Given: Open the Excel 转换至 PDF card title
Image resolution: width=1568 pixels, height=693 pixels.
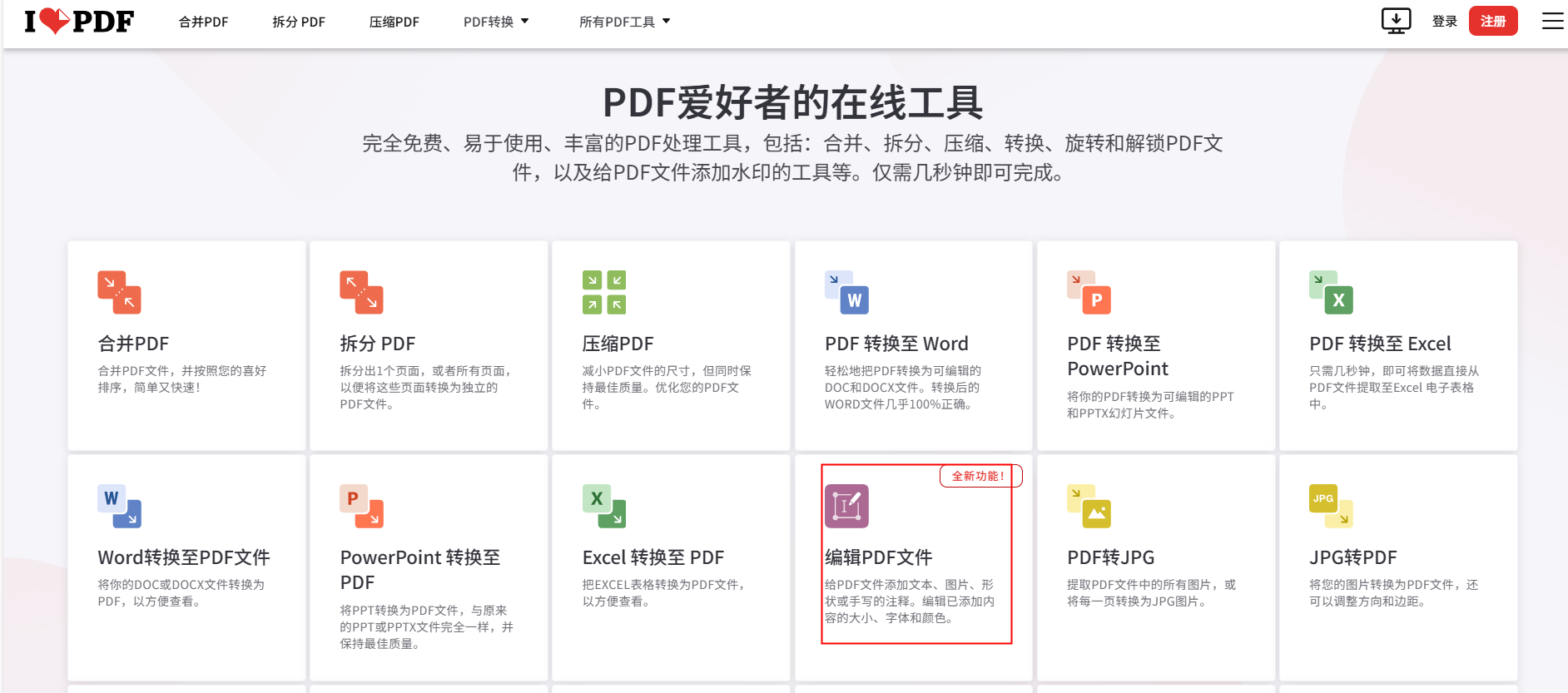Looking at the screenshot, I should click(x=653, y=557).
